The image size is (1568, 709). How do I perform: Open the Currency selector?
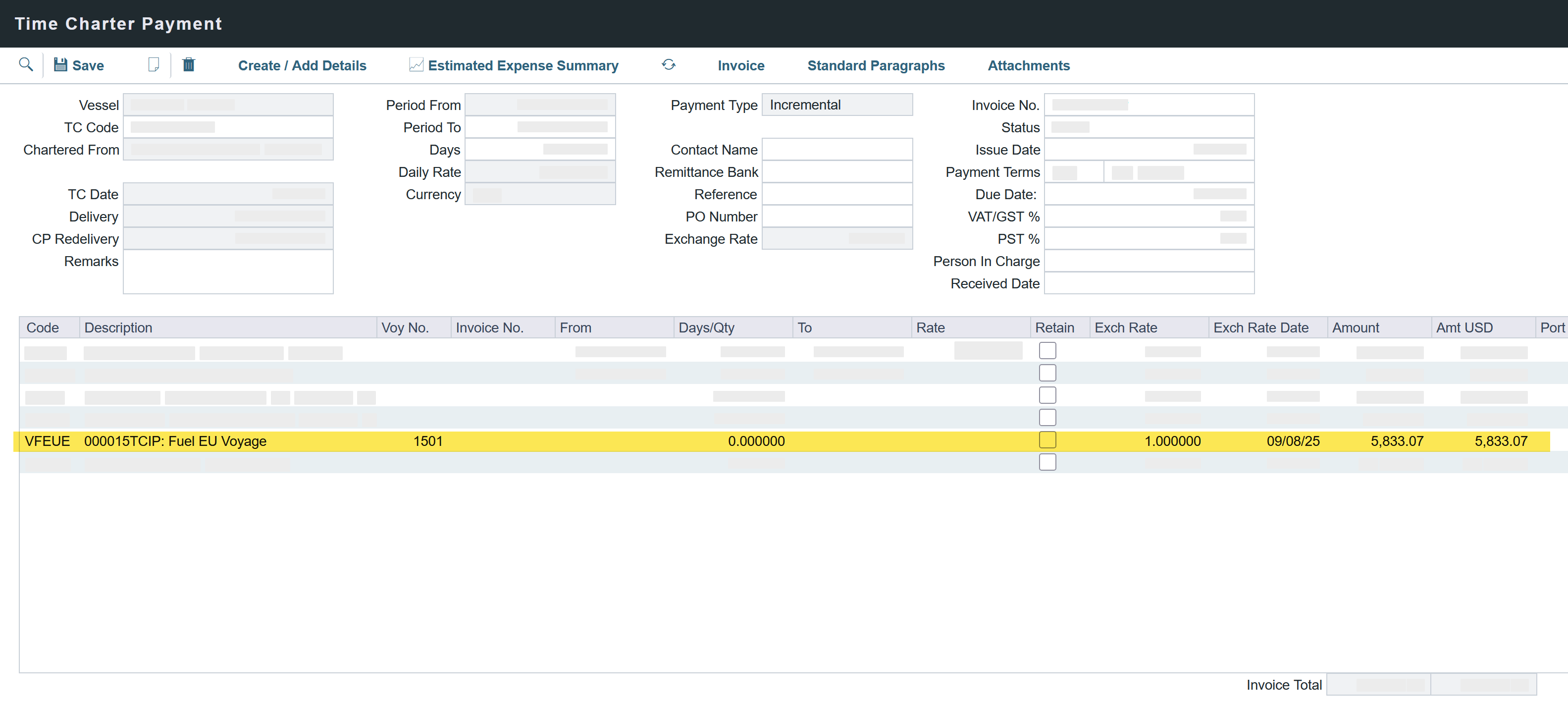click(540, 194)
